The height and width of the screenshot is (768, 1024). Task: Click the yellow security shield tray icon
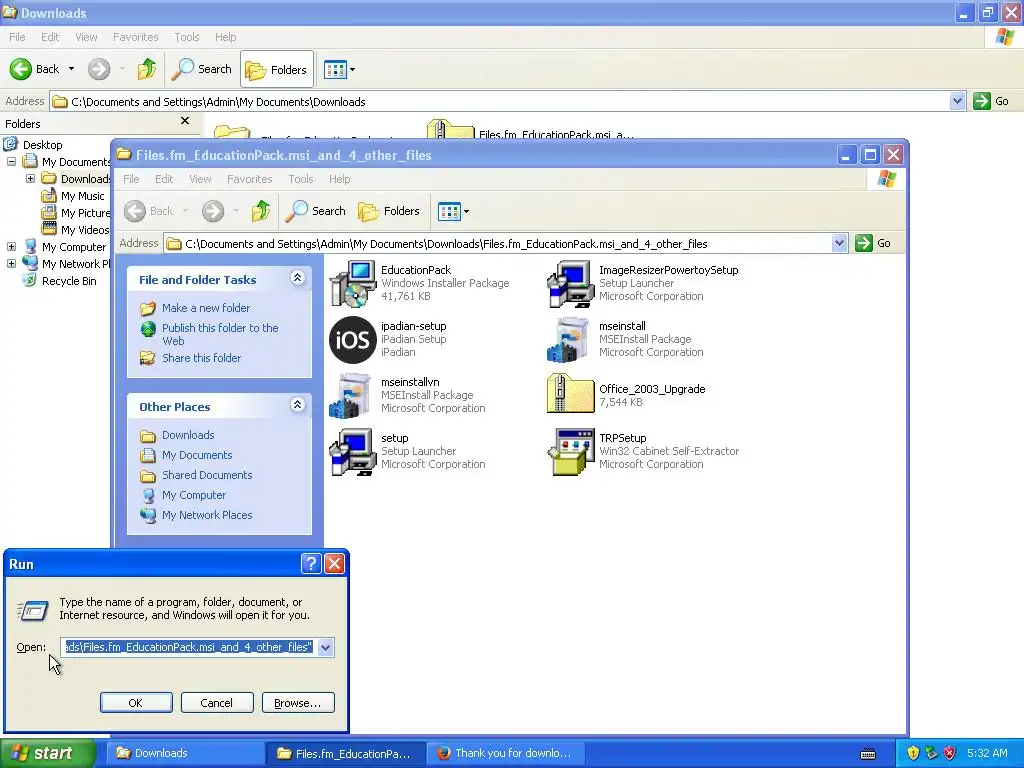(913, 753)
